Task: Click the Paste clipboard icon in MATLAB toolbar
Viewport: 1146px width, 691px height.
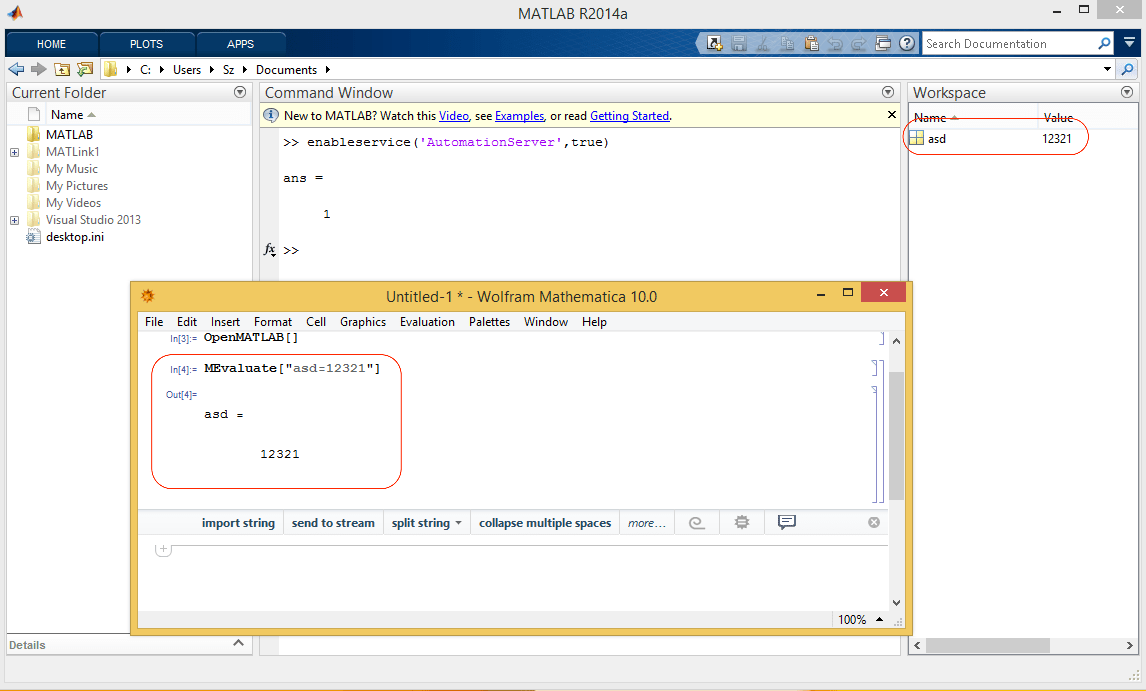Action: click(x=811, y=44)
